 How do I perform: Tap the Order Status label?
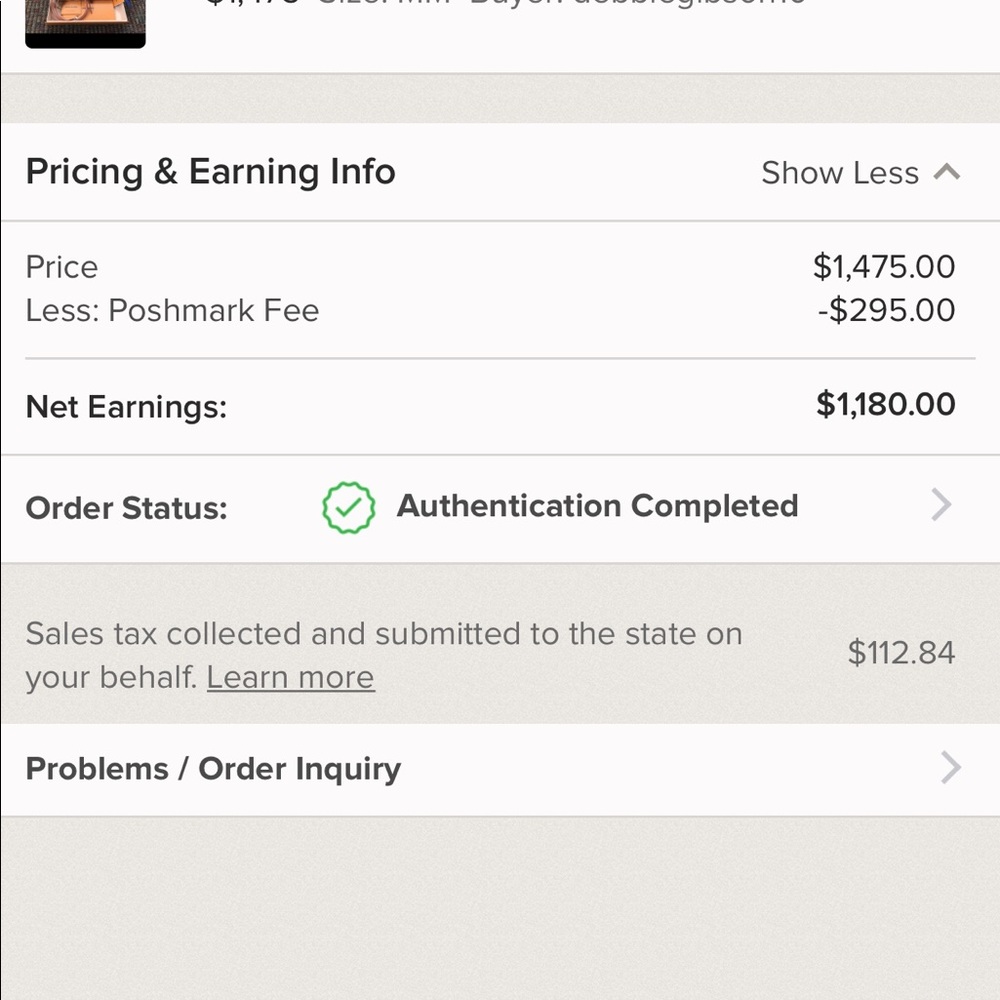click(126, 508)
